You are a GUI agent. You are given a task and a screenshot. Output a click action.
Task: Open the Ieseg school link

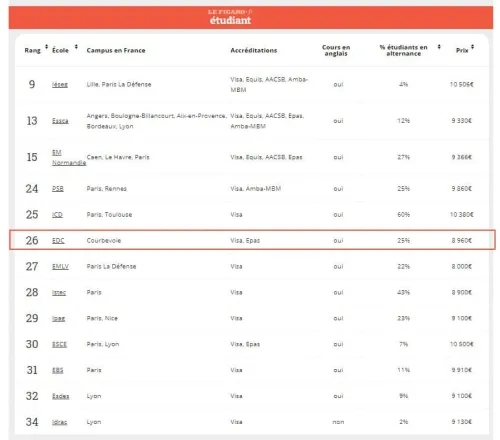[60, 85]
